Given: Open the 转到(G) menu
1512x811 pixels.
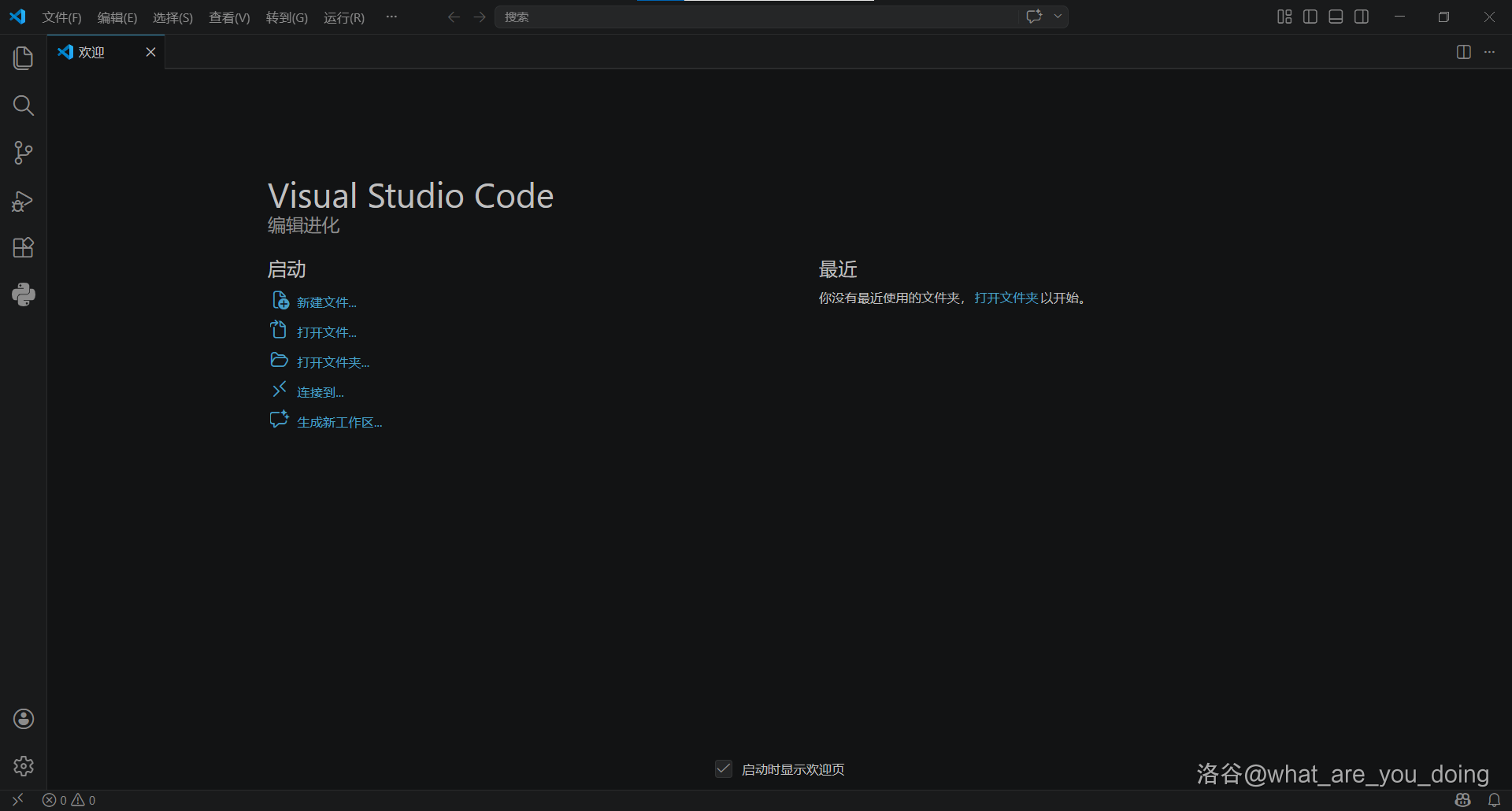Looking at the screenshot, I should point(287,17).
